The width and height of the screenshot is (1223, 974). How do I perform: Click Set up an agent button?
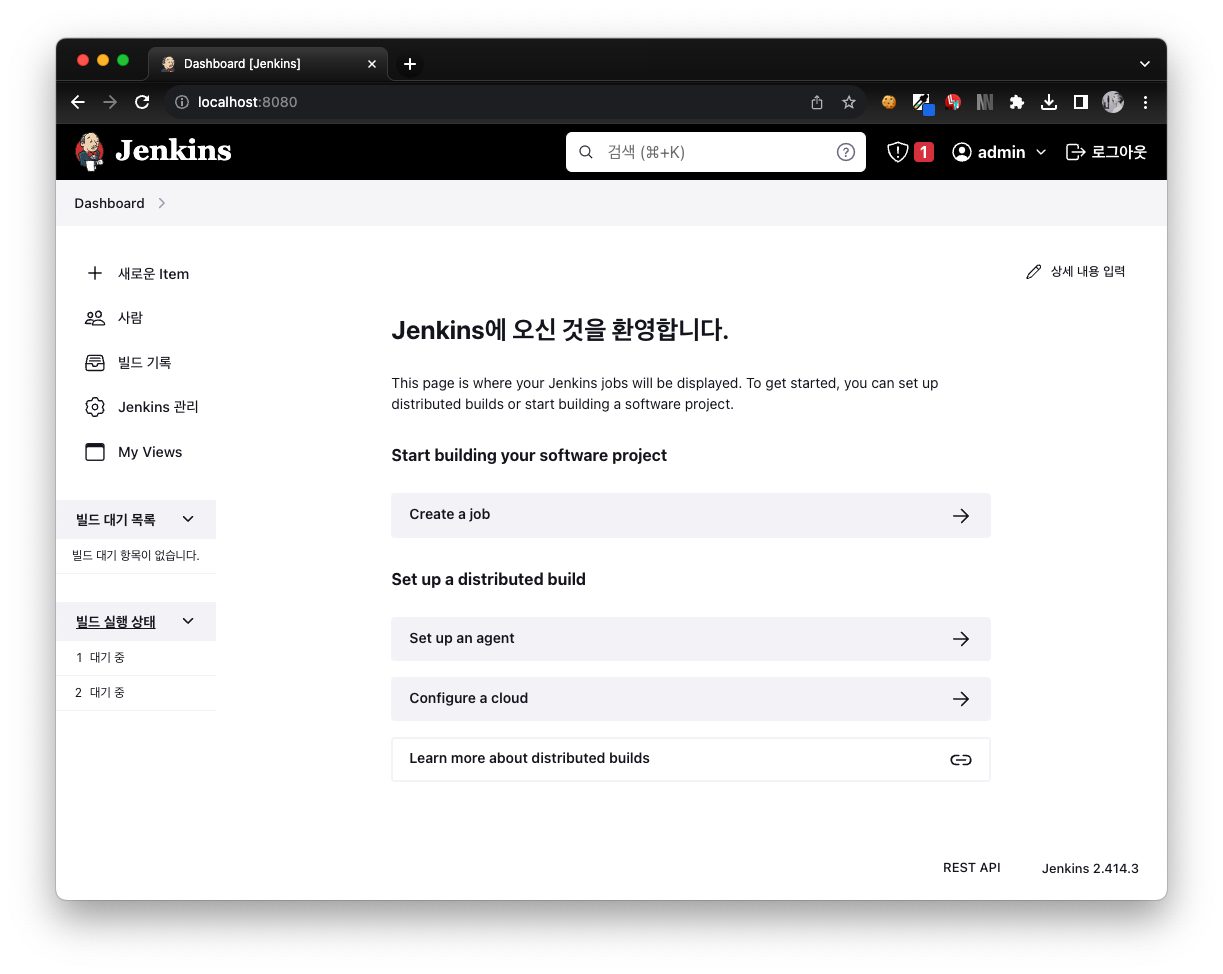point(691,639)
